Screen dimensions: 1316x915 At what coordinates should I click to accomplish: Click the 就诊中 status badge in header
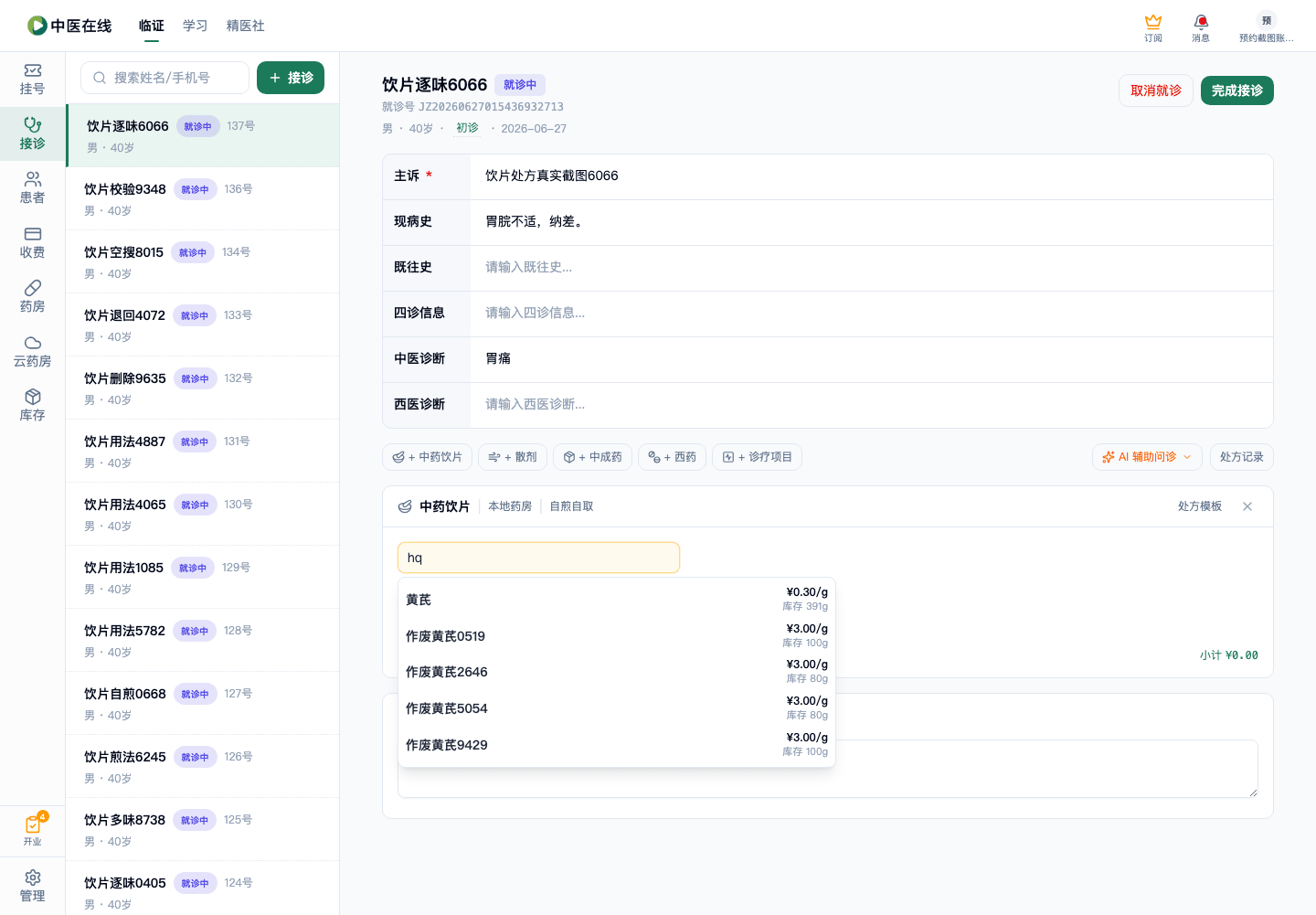pos(520,85)
